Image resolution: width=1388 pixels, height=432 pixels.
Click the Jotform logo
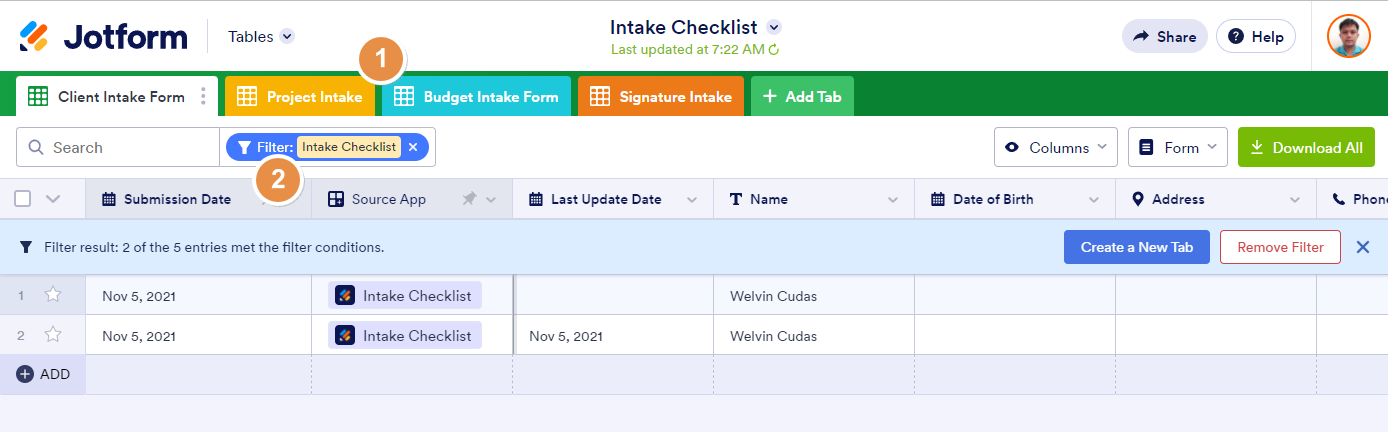(103, 37)
